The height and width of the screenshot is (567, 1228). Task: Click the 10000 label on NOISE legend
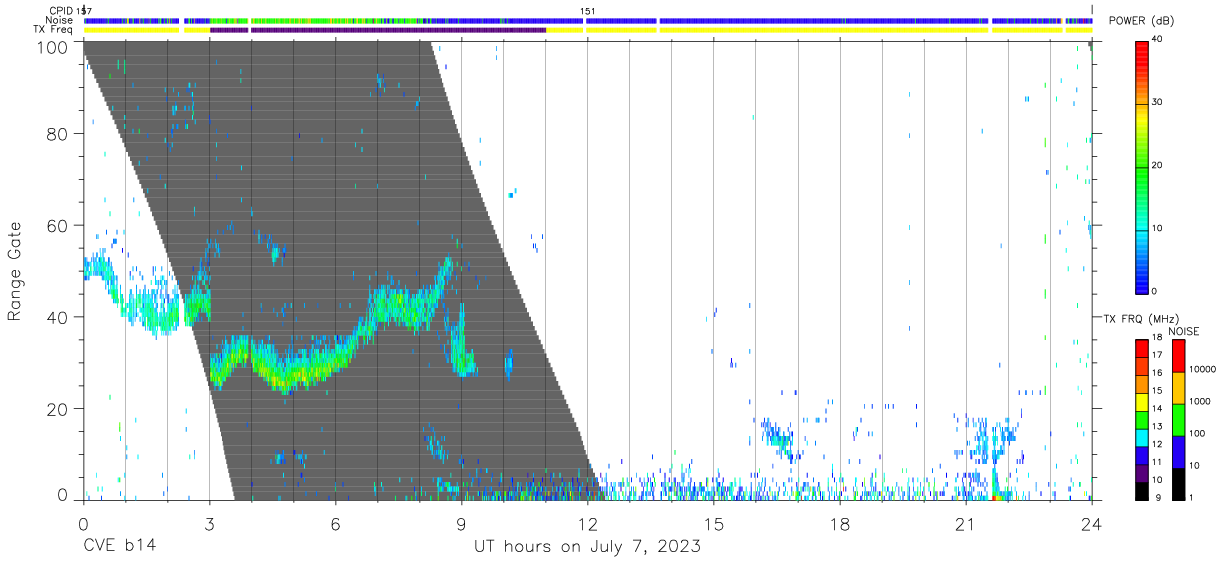tap(1204, 369)
